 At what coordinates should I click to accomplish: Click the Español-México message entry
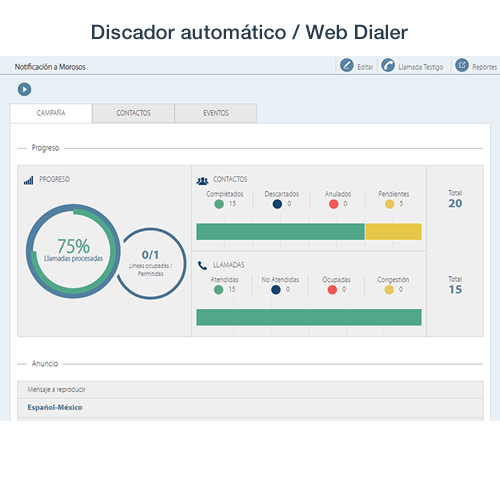[55, 407]
